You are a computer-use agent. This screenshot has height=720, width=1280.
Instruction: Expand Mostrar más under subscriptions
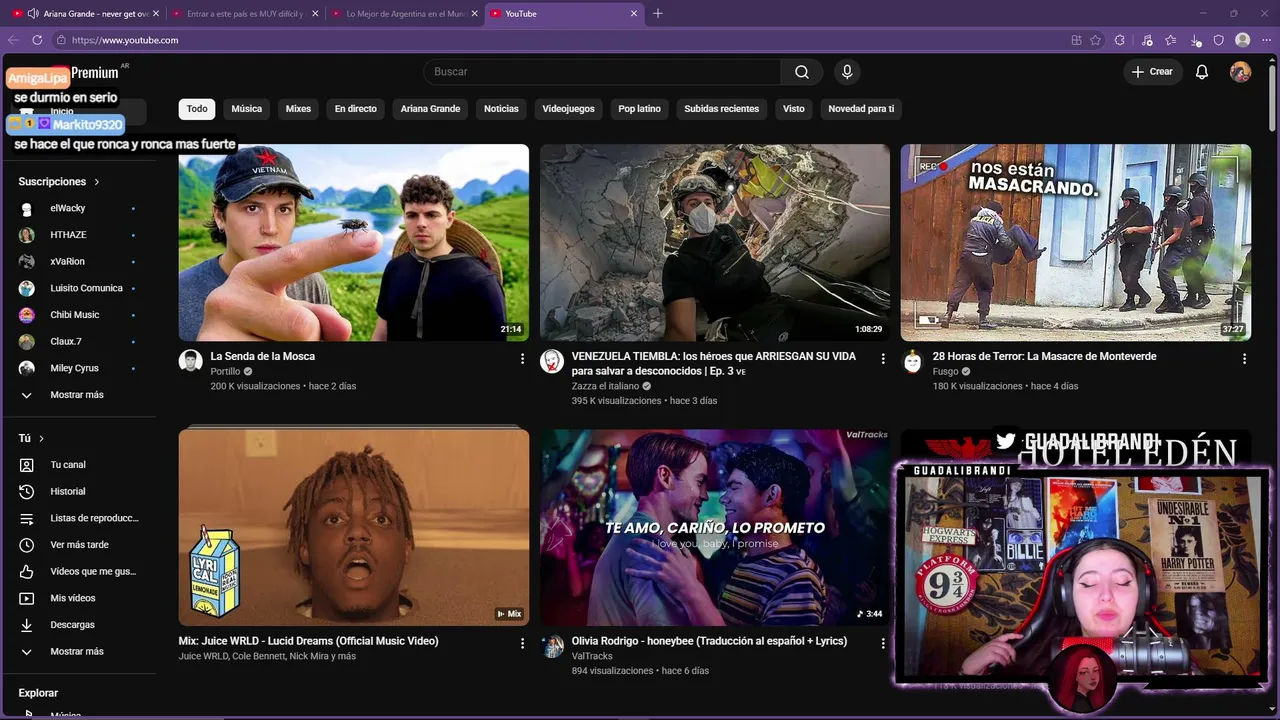tap(78, 395)
